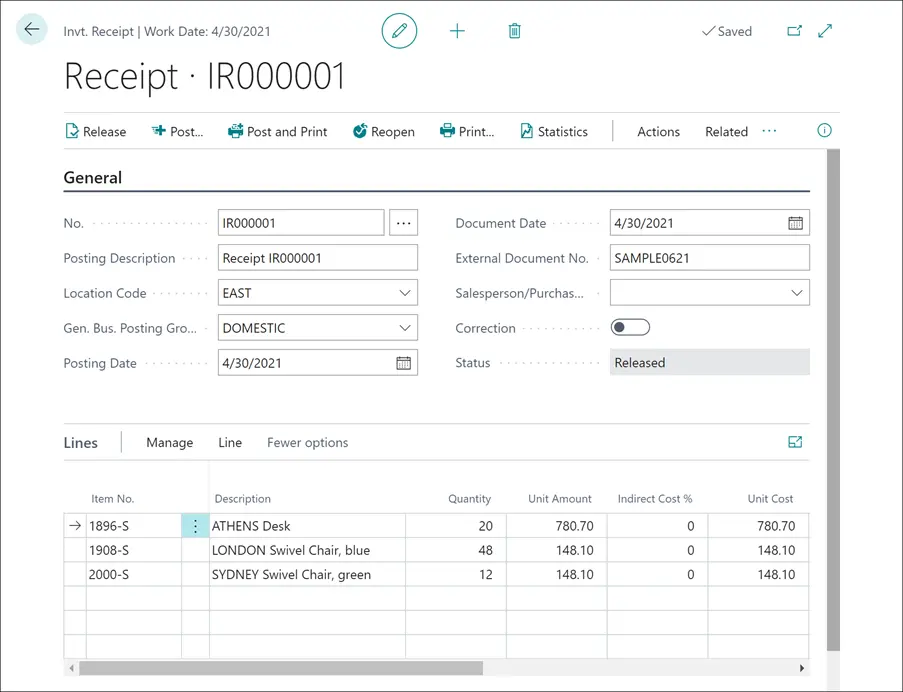Collapse the General section header
This screenshot has height=692, width=903.
pyautogui.click(x=93, y=177)
